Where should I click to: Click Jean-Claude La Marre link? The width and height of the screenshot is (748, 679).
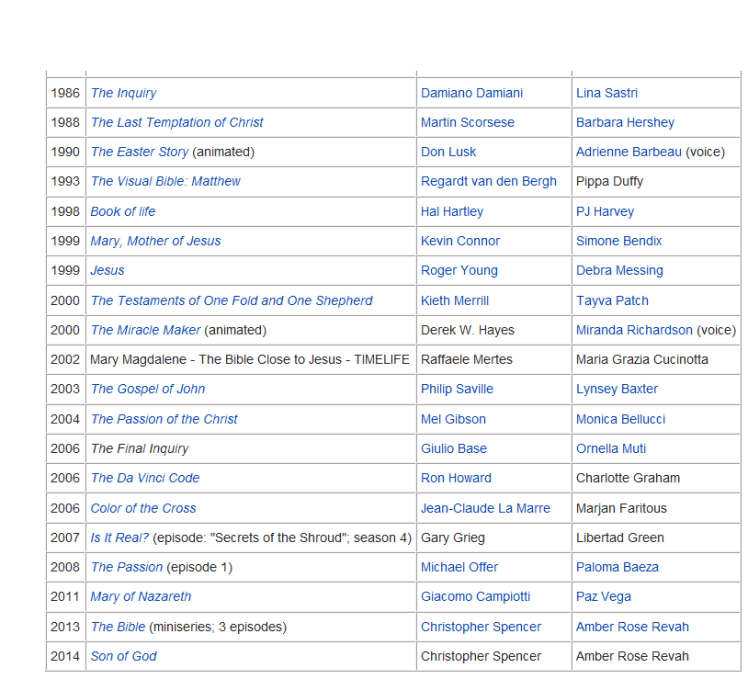(485, 508)
